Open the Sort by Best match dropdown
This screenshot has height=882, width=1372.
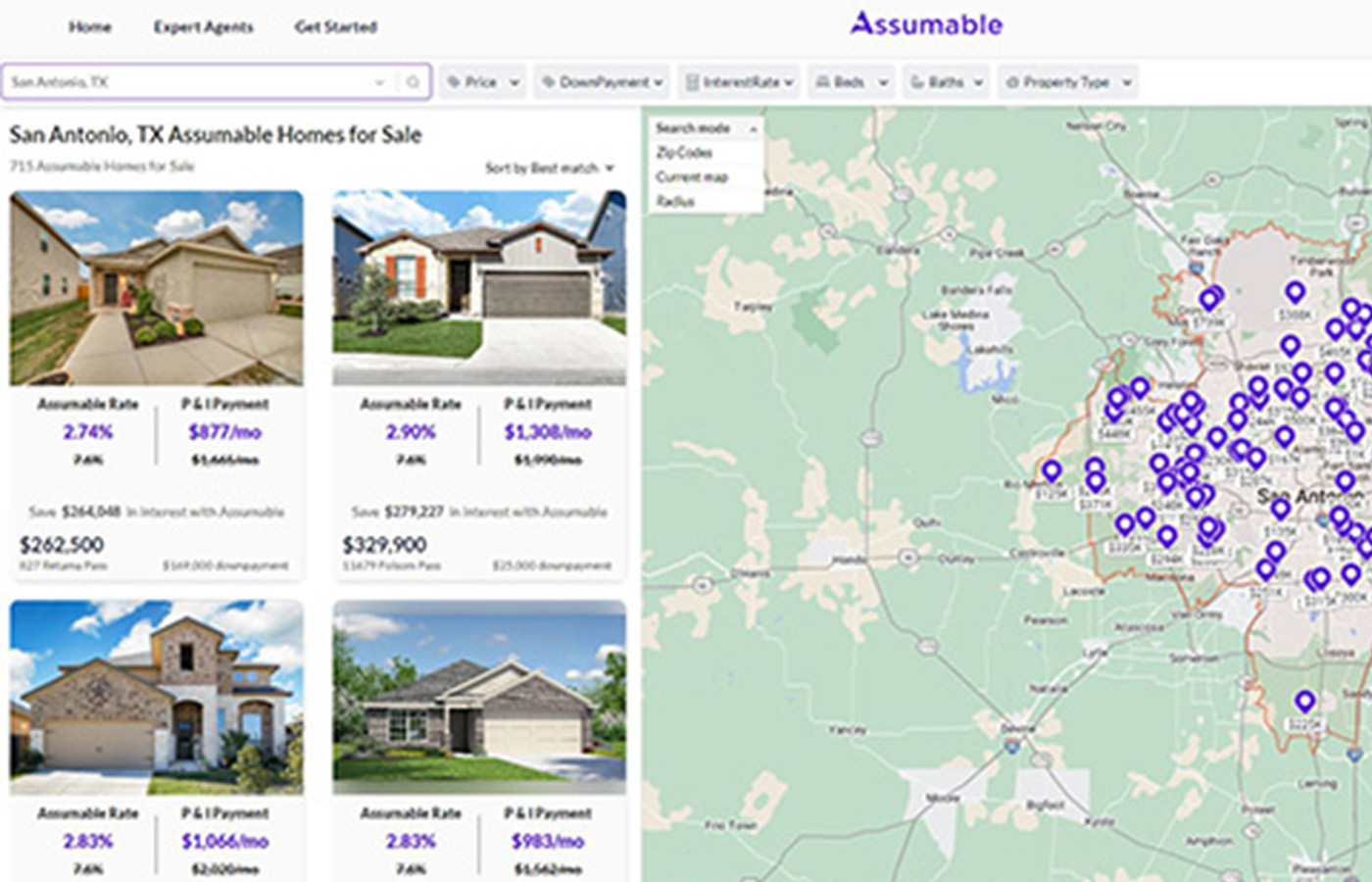[x=550, y=169]
